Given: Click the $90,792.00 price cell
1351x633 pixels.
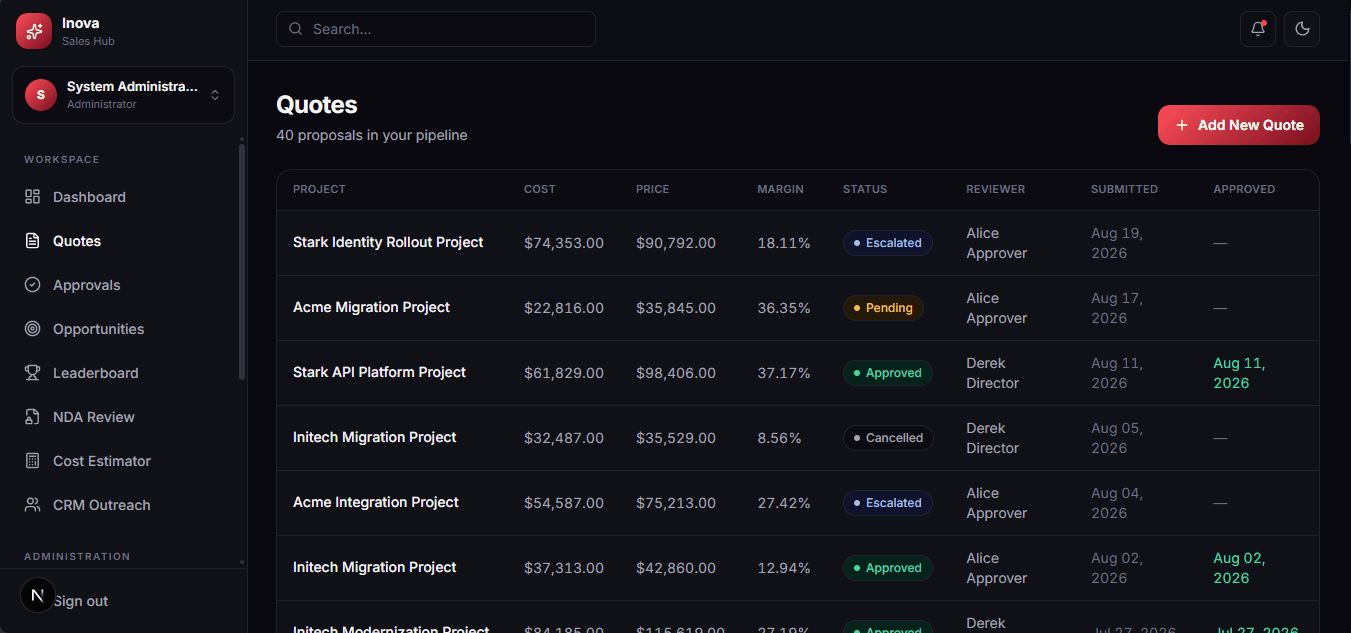Looking at the screenshot, I should 676,243.
